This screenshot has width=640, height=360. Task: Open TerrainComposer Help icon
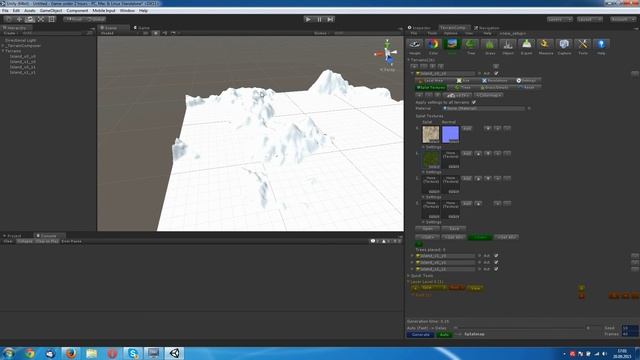click(601, 44)
